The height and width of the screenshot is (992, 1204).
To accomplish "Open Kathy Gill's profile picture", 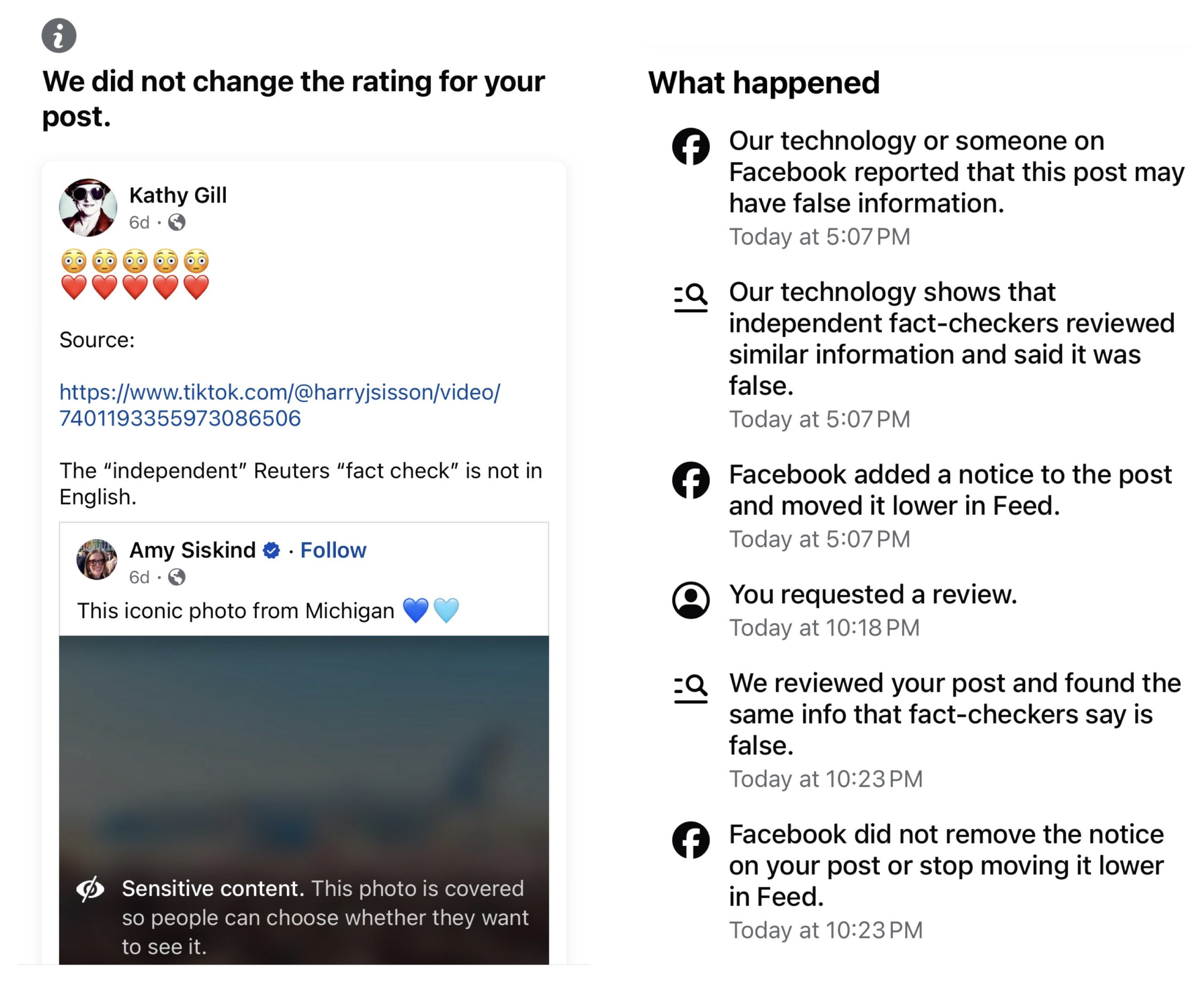I will [x=88, y=207].
